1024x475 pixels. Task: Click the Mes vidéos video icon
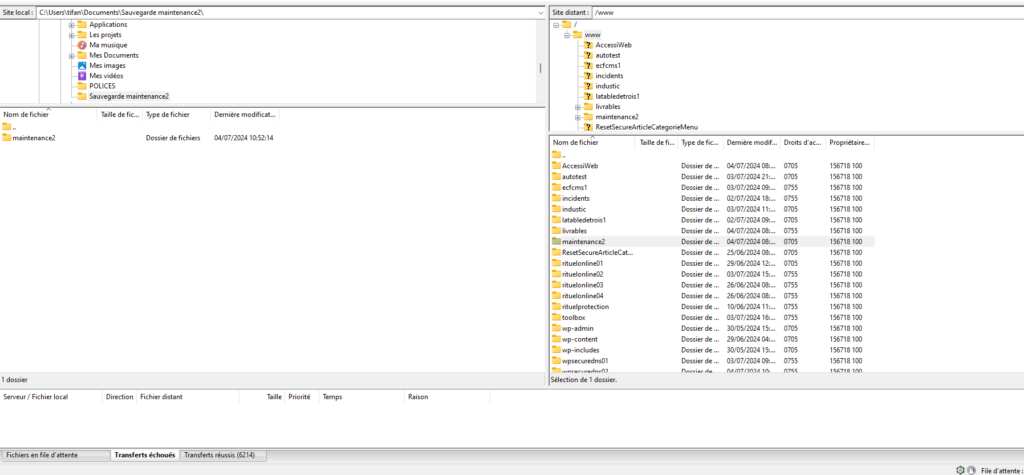[82, 76]
